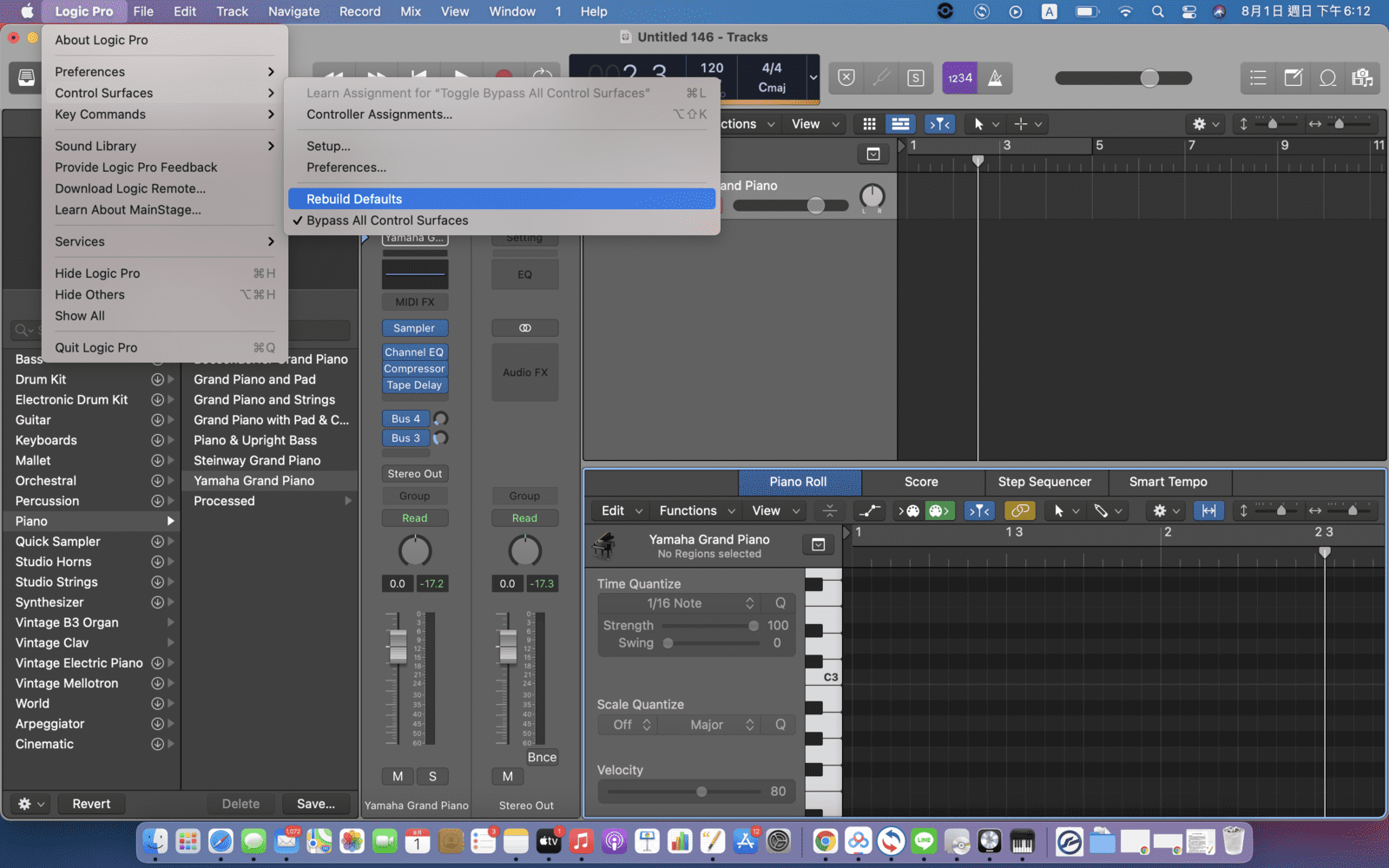Select Rebuild Defaults in Control Surfaces submenu
The width and height of the screenshot is (1389, 868).
tap(503, 199)
